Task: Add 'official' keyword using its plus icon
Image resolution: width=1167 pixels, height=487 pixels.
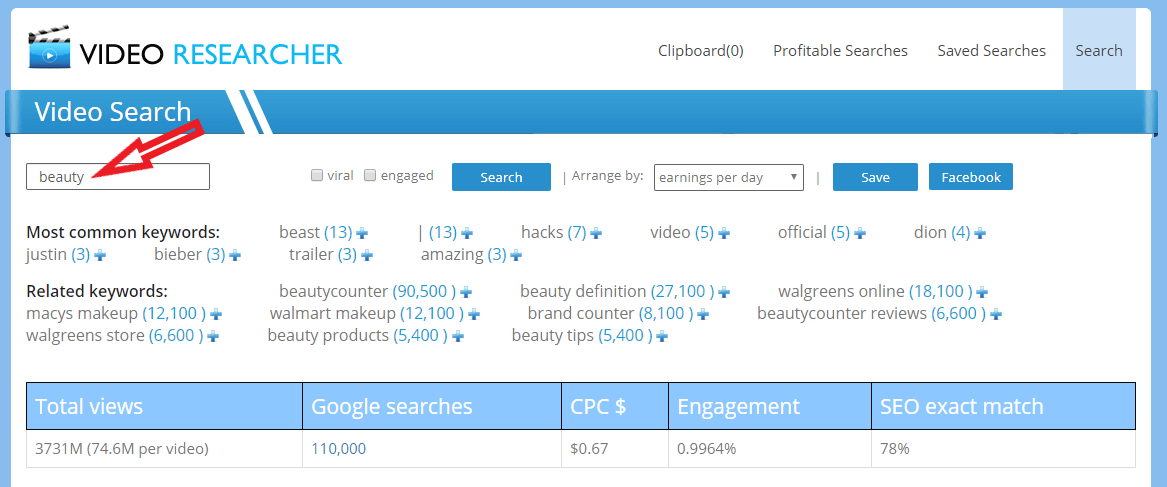Action: point(860,233)
